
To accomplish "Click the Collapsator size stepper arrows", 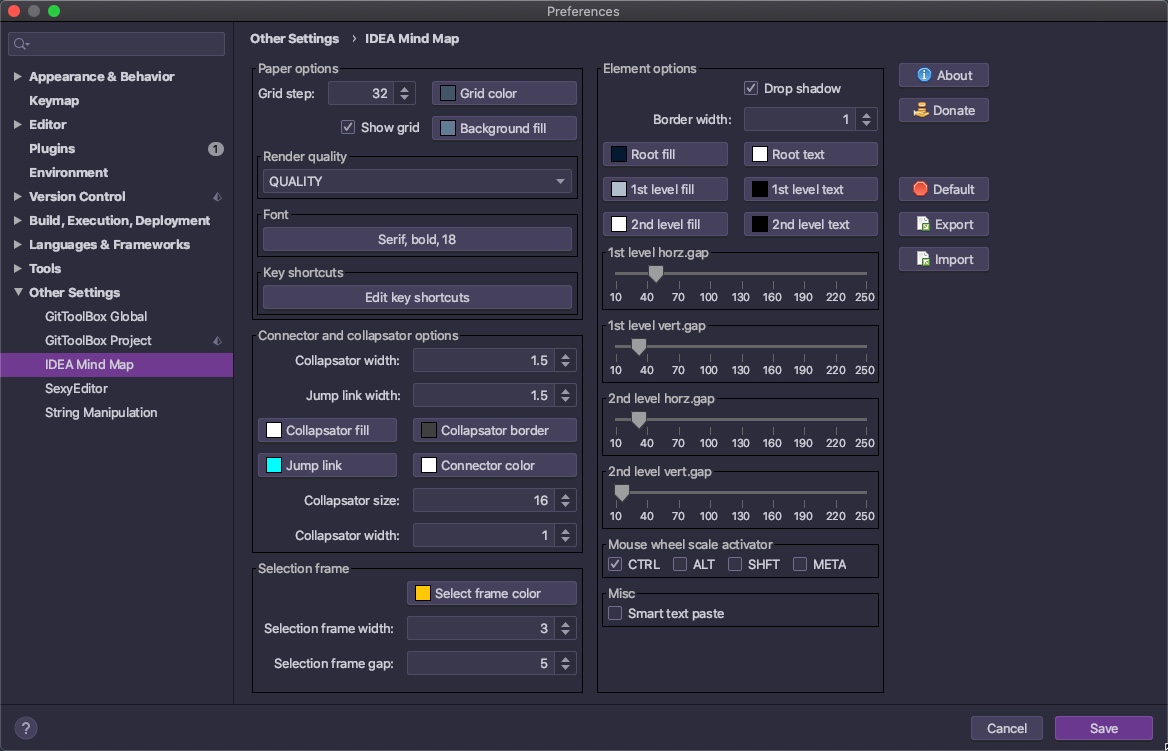I will pyautogui.click(x=565, y=501).
